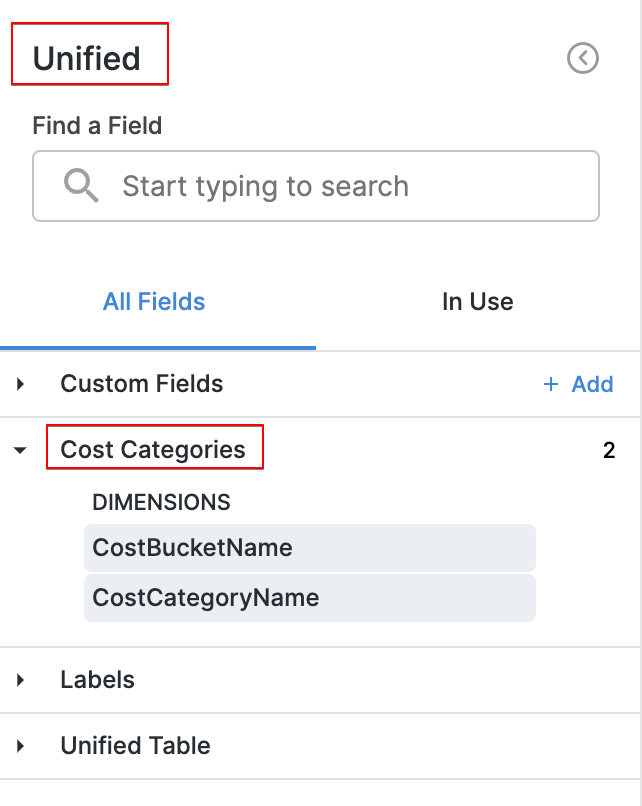The image size is (642, 806).
Task: Click Add to create a custom field
Action: 578,384
